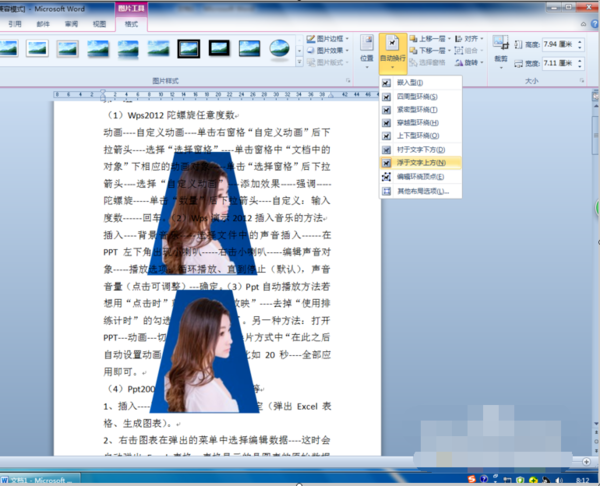
Task: Choose 衬于文字下方 (Behind Text) option
Action: 418,148
